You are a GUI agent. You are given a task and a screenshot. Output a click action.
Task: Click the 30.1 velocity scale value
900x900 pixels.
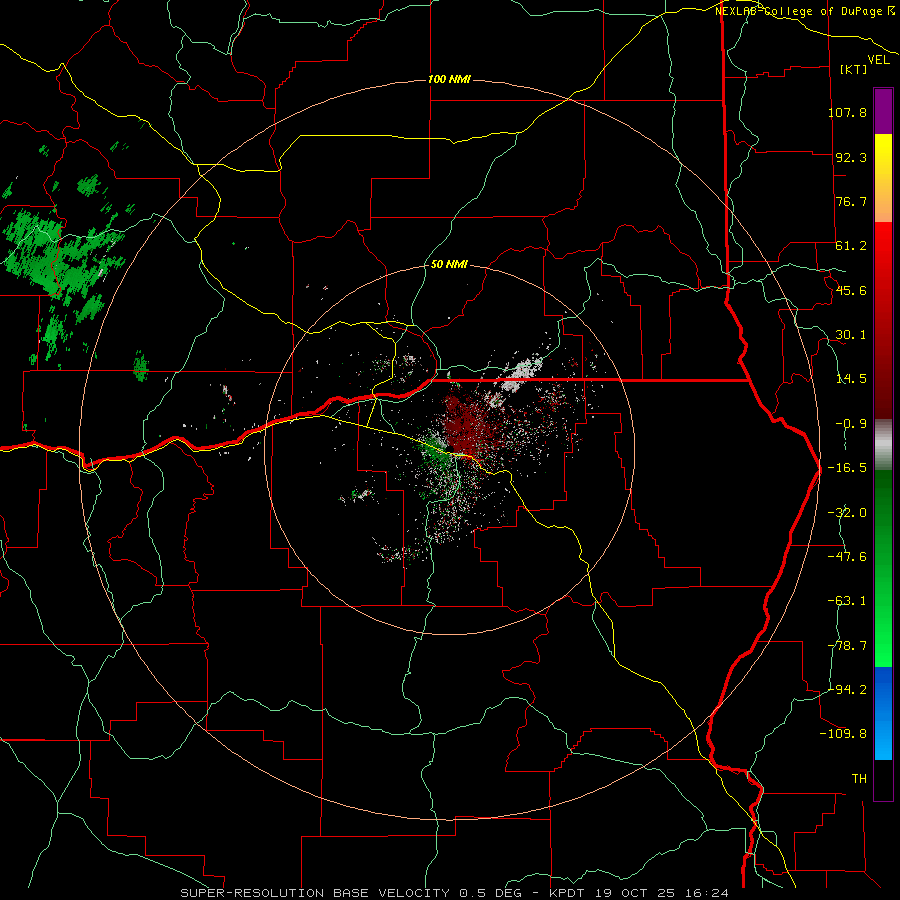851,335
